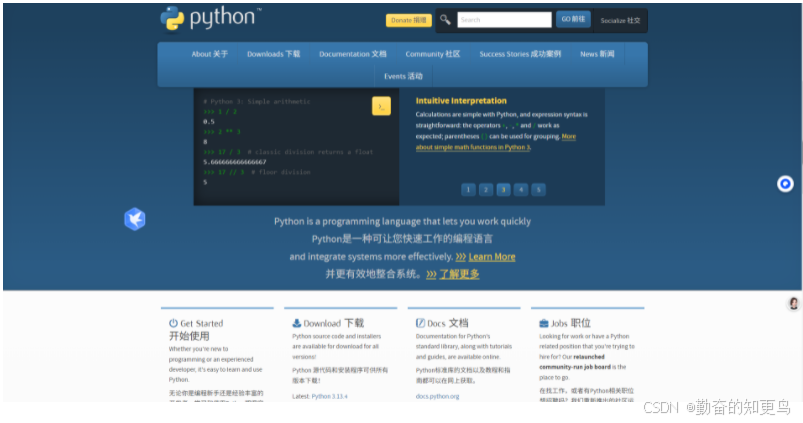Image resolution: width=803 pixels, height=423 pixels.
Task: Click the small avatar icon at right edge
Action: (x=793, y=303)
